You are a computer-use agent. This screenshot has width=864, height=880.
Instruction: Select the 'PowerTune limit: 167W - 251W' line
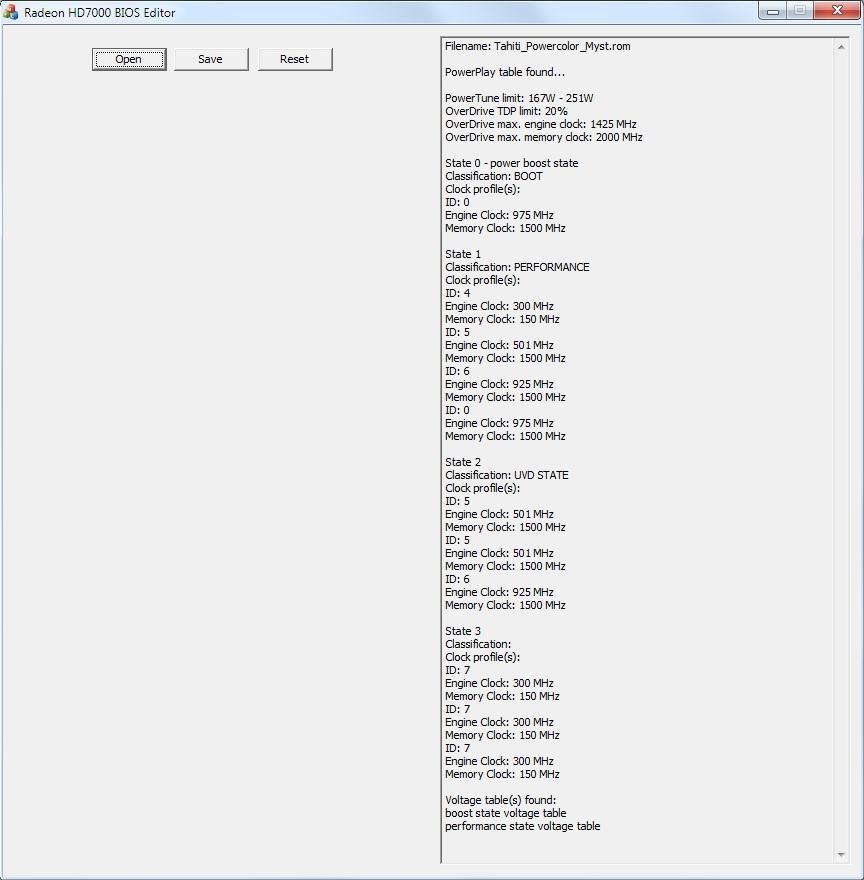519,98
